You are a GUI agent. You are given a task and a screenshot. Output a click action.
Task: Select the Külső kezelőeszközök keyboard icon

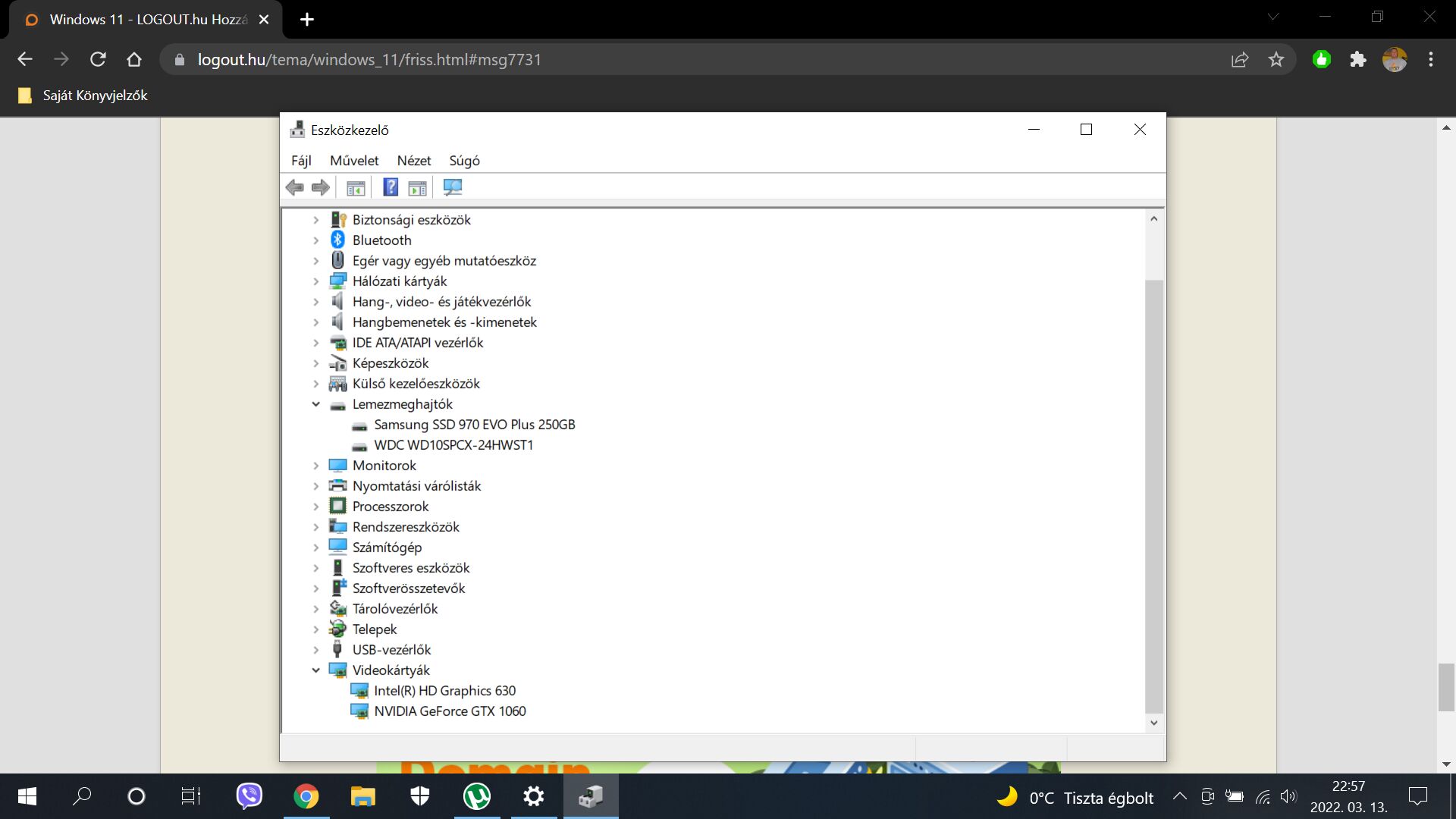[x=338, y=384]
